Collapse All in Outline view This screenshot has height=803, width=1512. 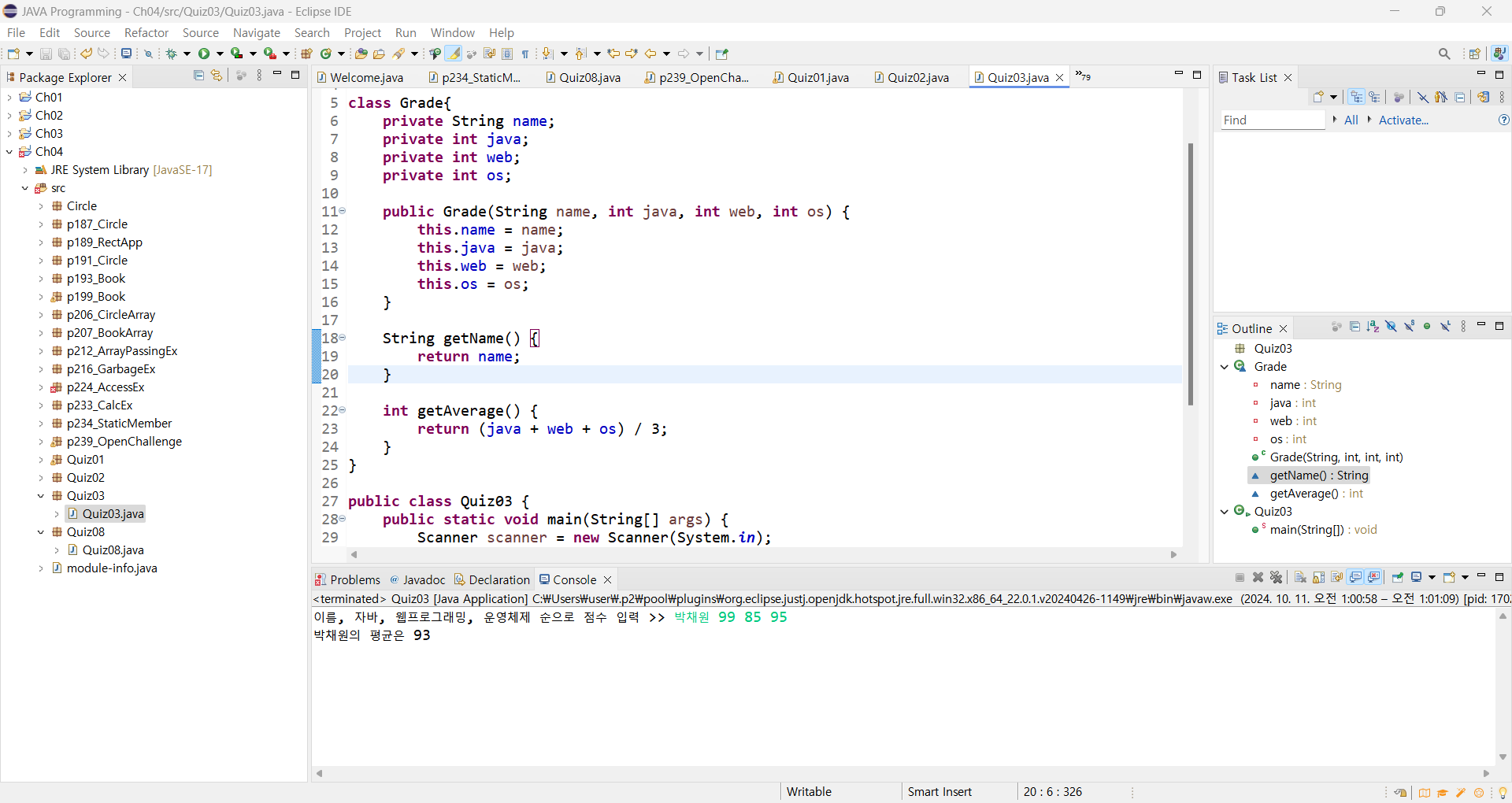(1354, 326)
